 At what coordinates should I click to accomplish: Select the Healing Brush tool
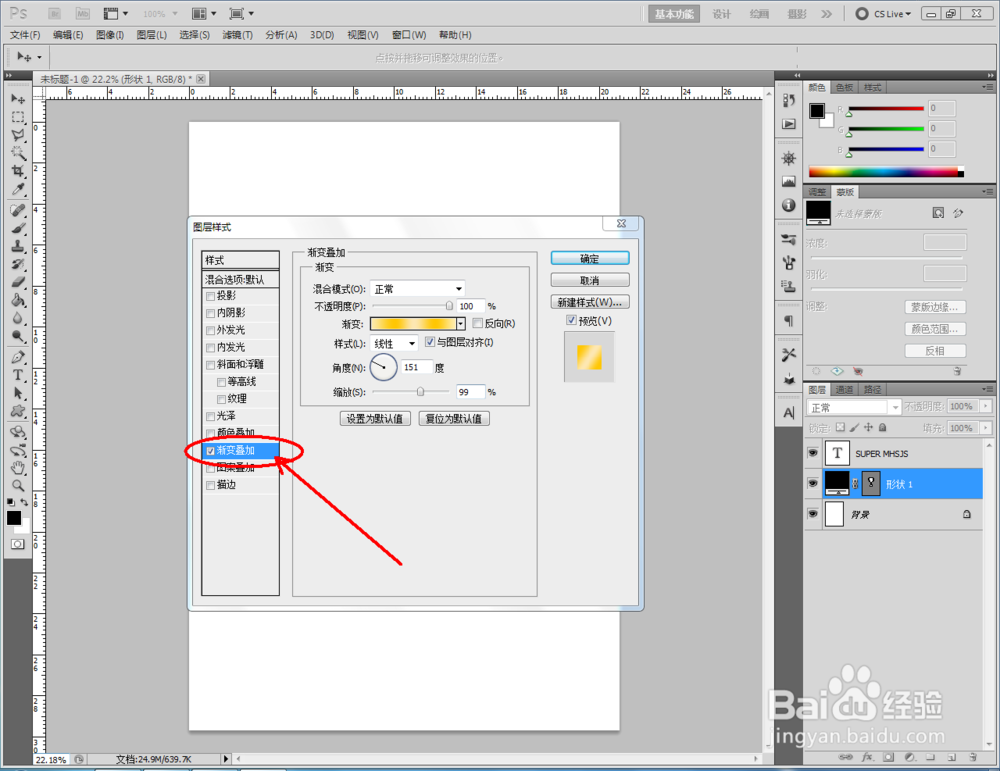pyautogui.click(x=18, y=210)
